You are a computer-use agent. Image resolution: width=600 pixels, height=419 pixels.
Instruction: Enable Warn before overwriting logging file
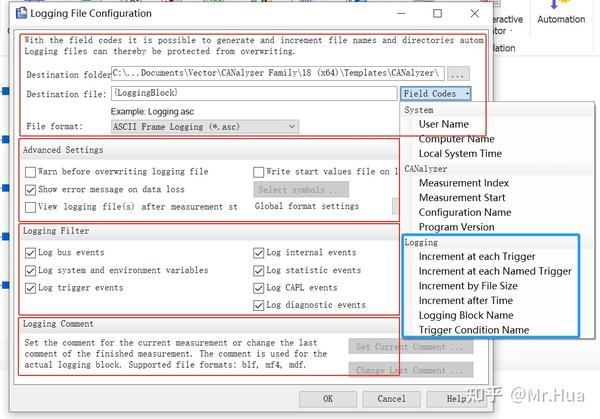30,172
